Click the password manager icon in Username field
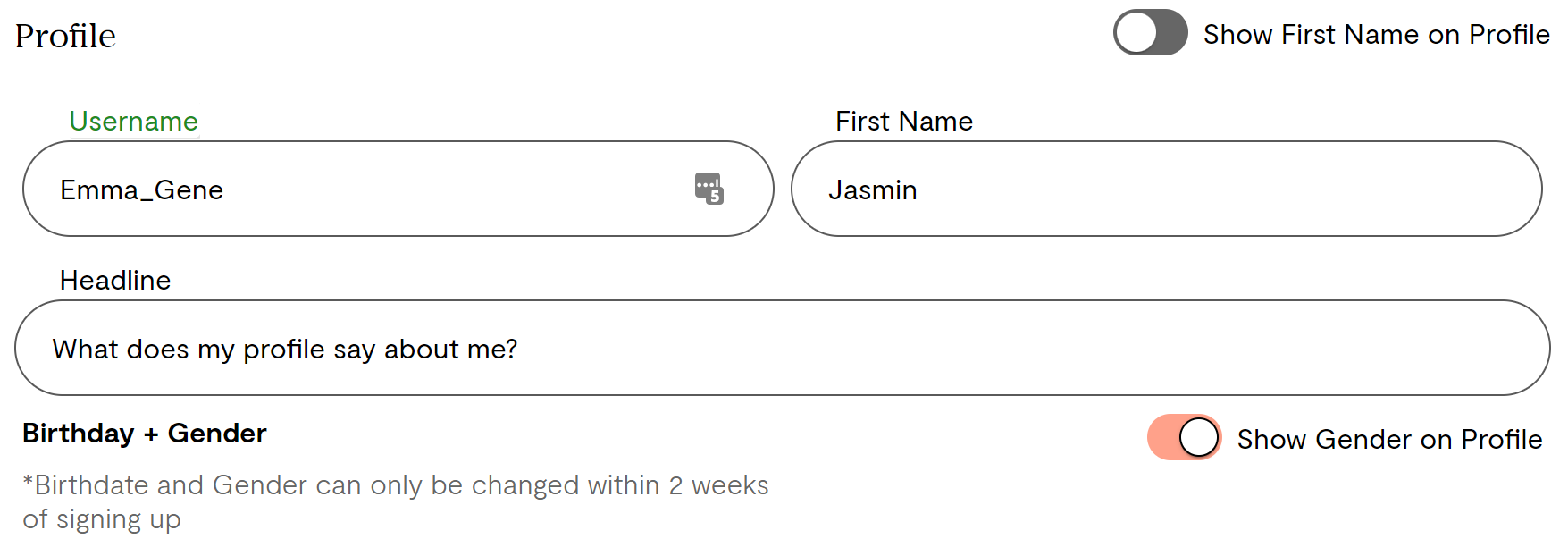This screenshot has height=539, width=1568. click(x=709, y=189)
